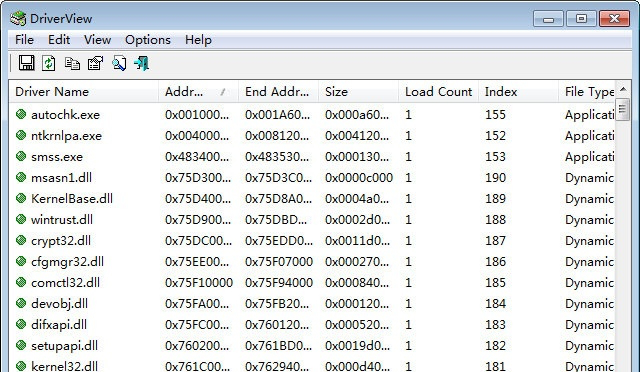Click the DriverView title bar app icon
Image resolution: width=640 pixels, height=386 pixels.
pyautogui.click(x=18, y=18)
